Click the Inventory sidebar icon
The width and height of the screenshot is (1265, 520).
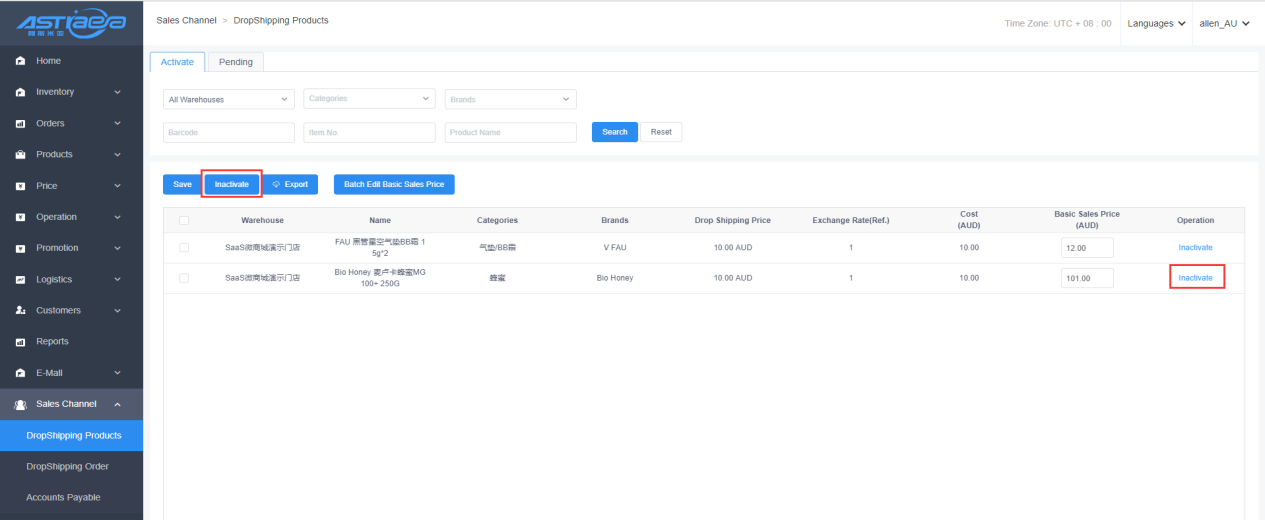(x=20, y=92)
